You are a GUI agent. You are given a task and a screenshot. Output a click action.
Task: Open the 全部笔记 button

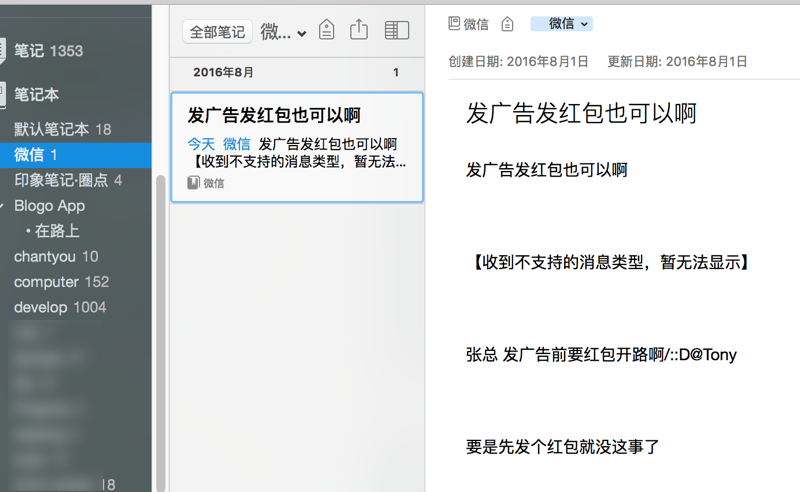click(x=217, y=32)
